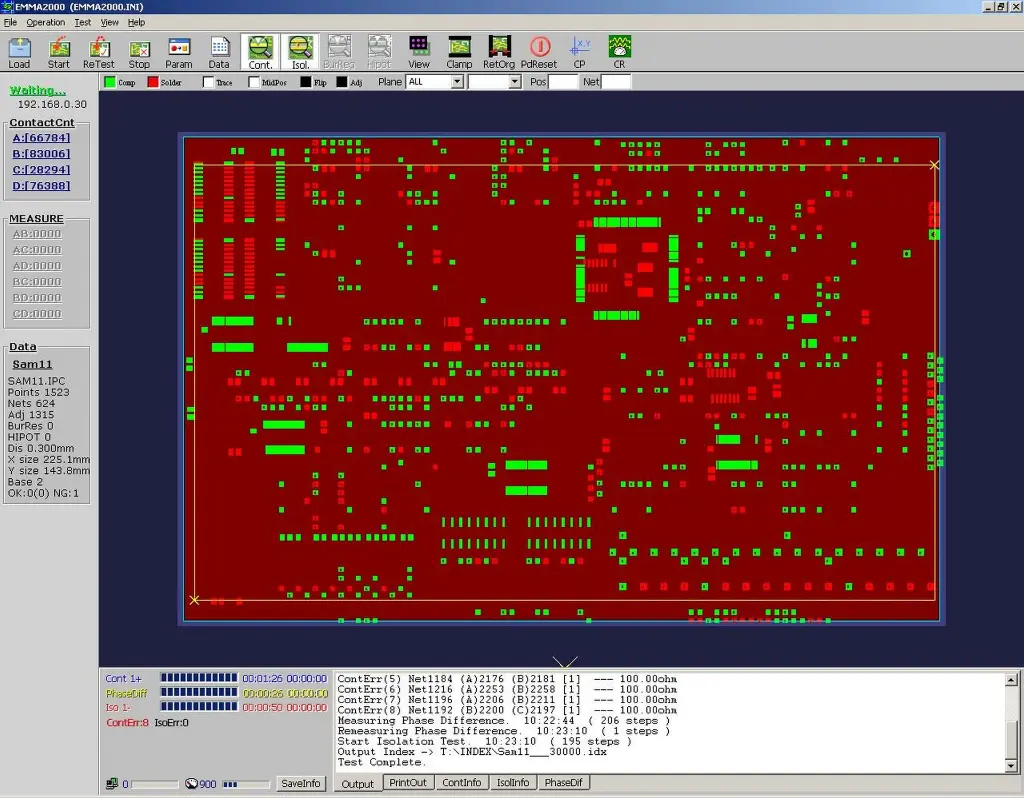
Task: Stop the test using the Stop icon
Action: click(139, 51)
